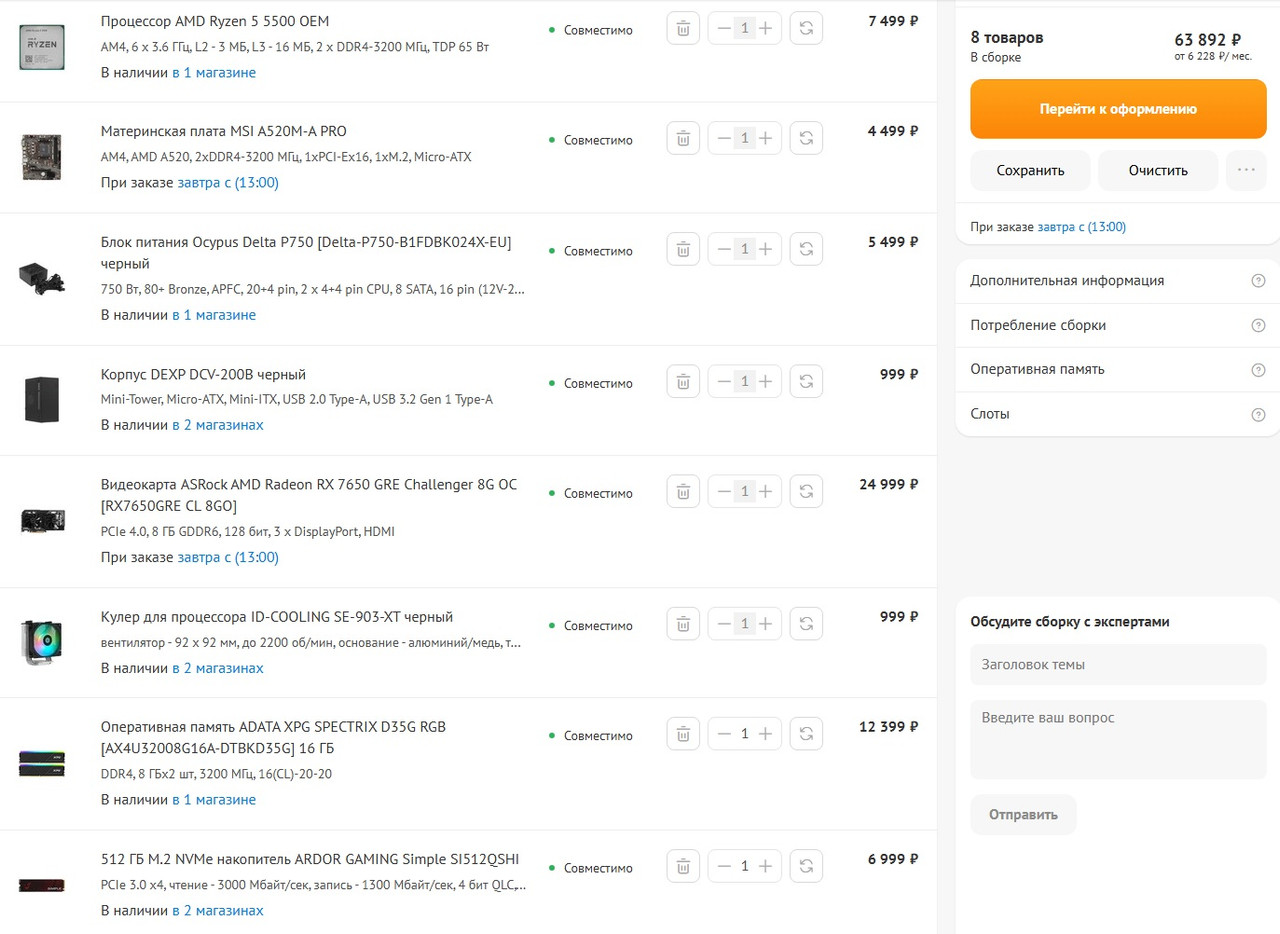Focus the Введите ваш вопрос text area
1280x934 pixels.
[x=1118, y=739]
